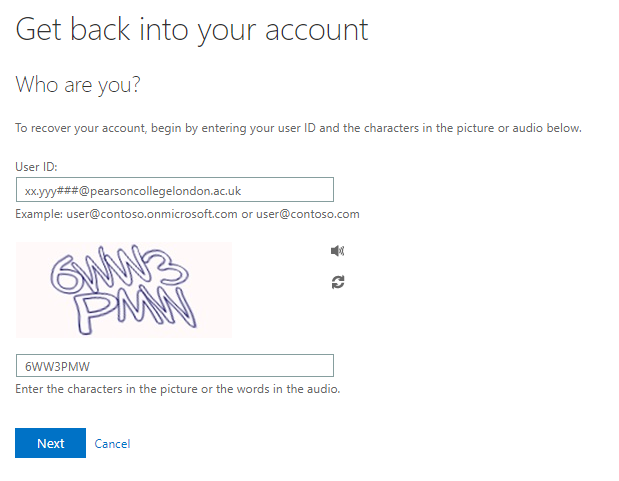Click the Cancel link beside Next
This screenshot has height=481, width=619.
point(112,444)
